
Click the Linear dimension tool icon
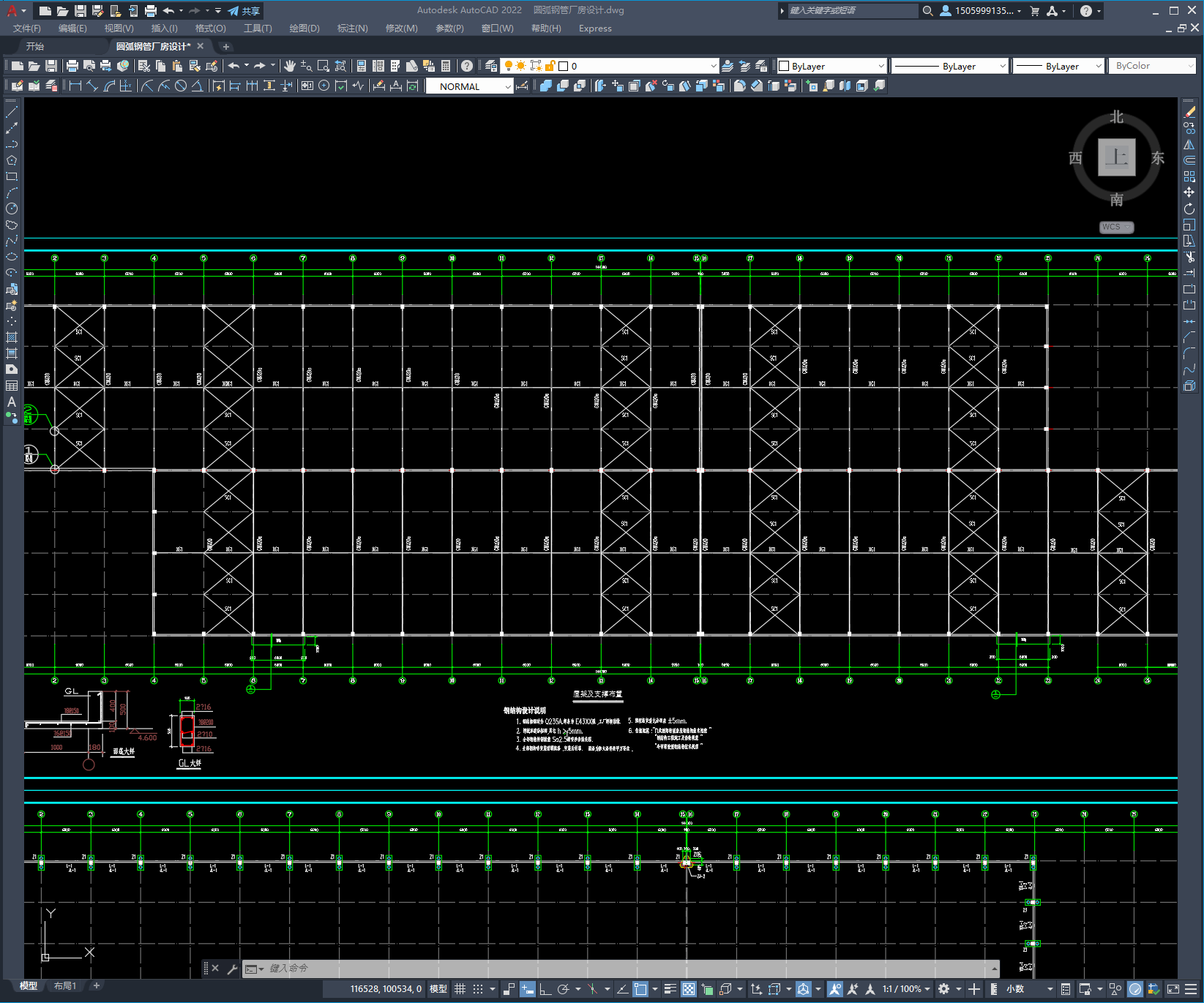point(75,86)
